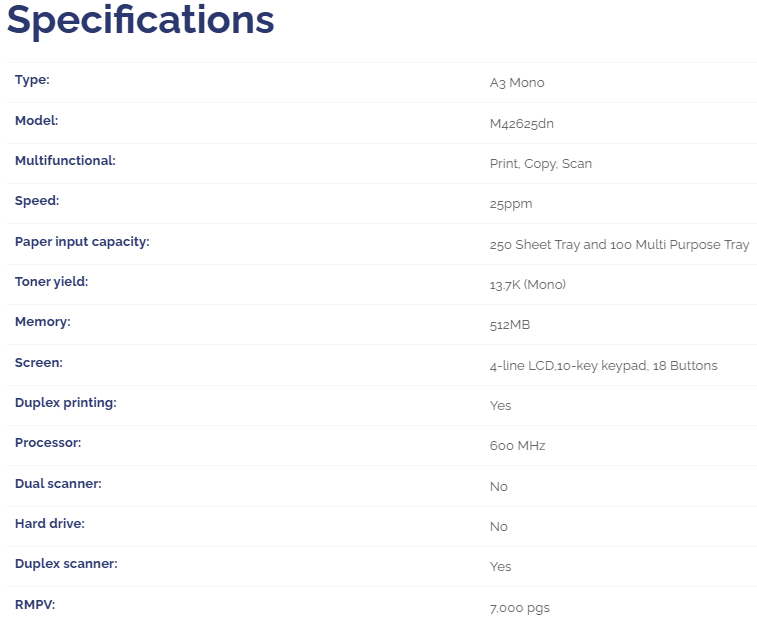
Task: Click the Speed label
Action: pyautogui.click(x=37, y=201)
